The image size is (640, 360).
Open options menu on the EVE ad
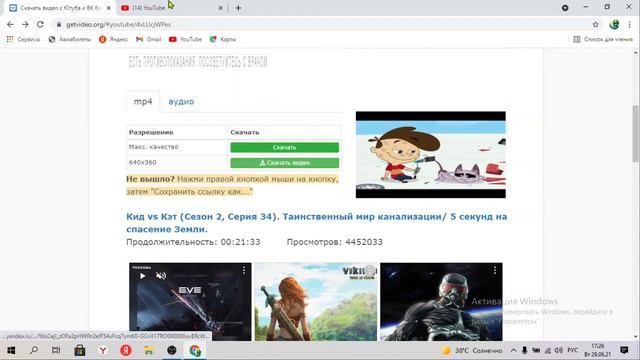pyautogui.click(x=244, y=271)
